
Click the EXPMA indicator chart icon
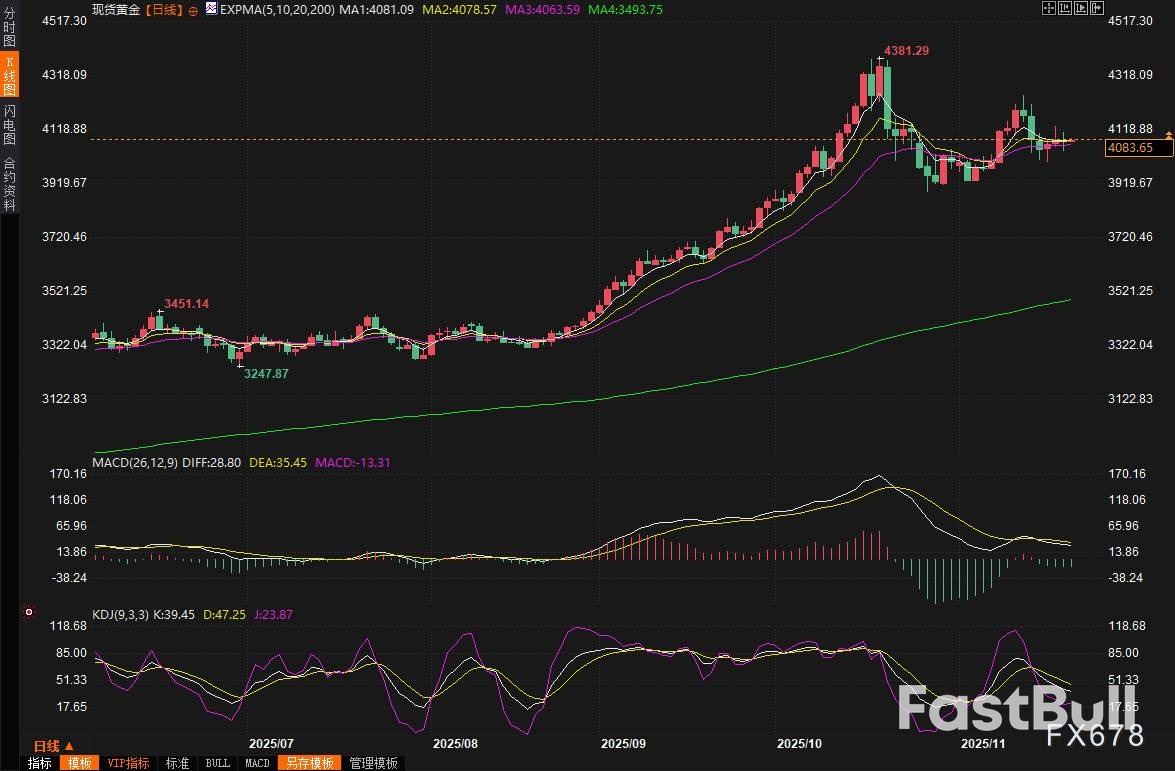point(211,8)
